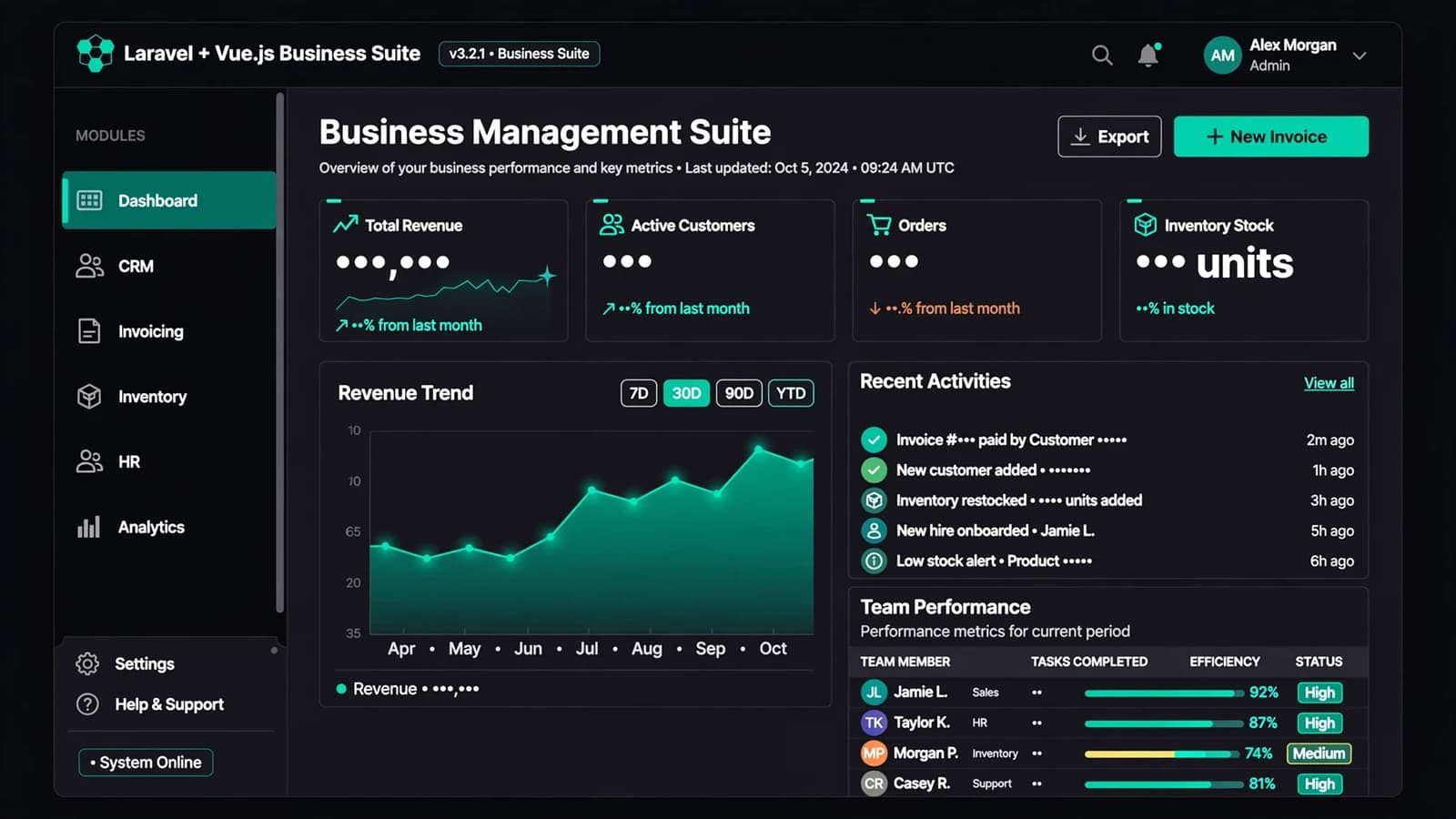
Task: Click the HR people icon
Action: point(89,461)
